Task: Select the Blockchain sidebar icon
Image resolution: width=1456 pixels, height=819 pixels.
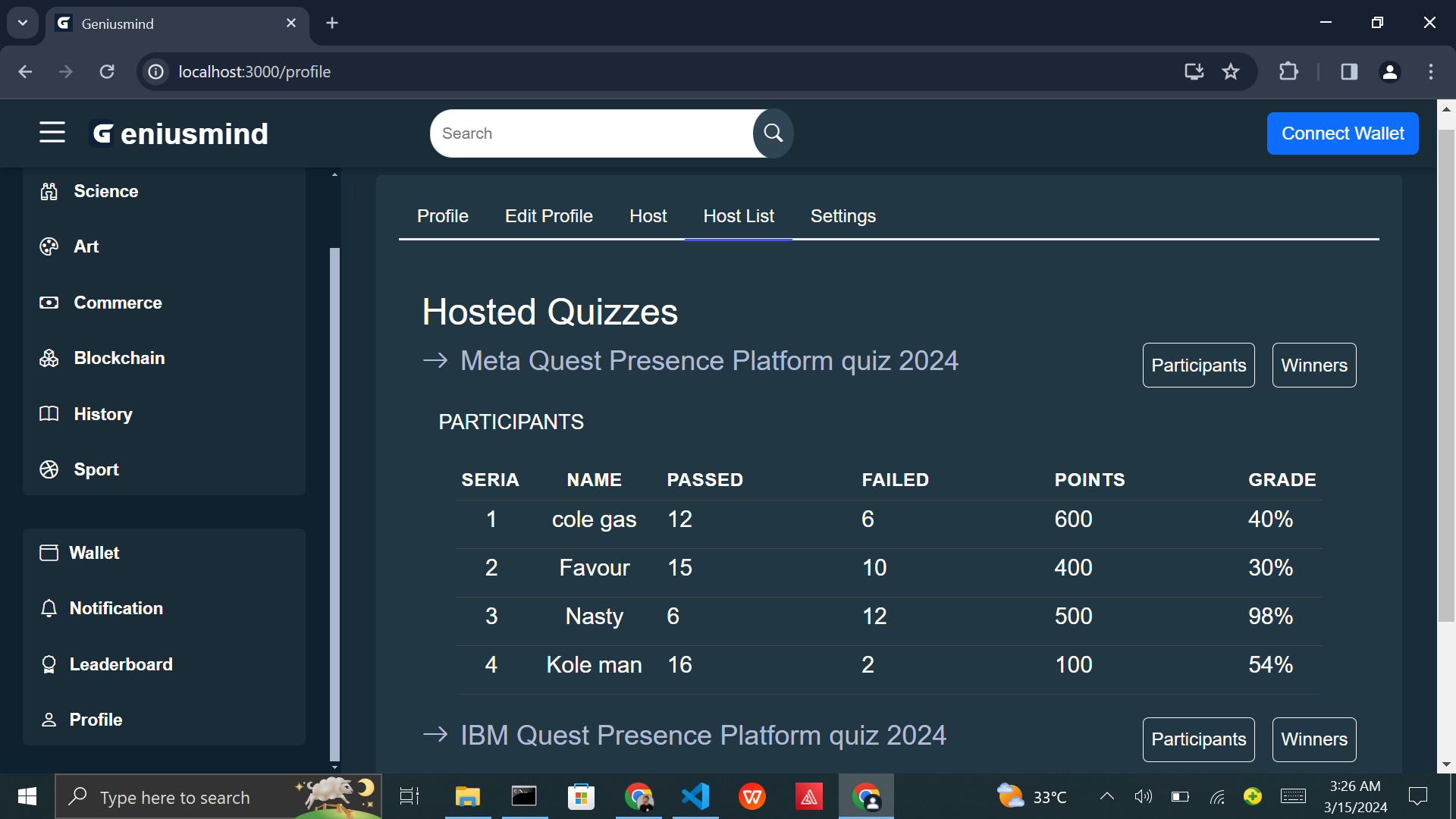Action: coord(49,358)
